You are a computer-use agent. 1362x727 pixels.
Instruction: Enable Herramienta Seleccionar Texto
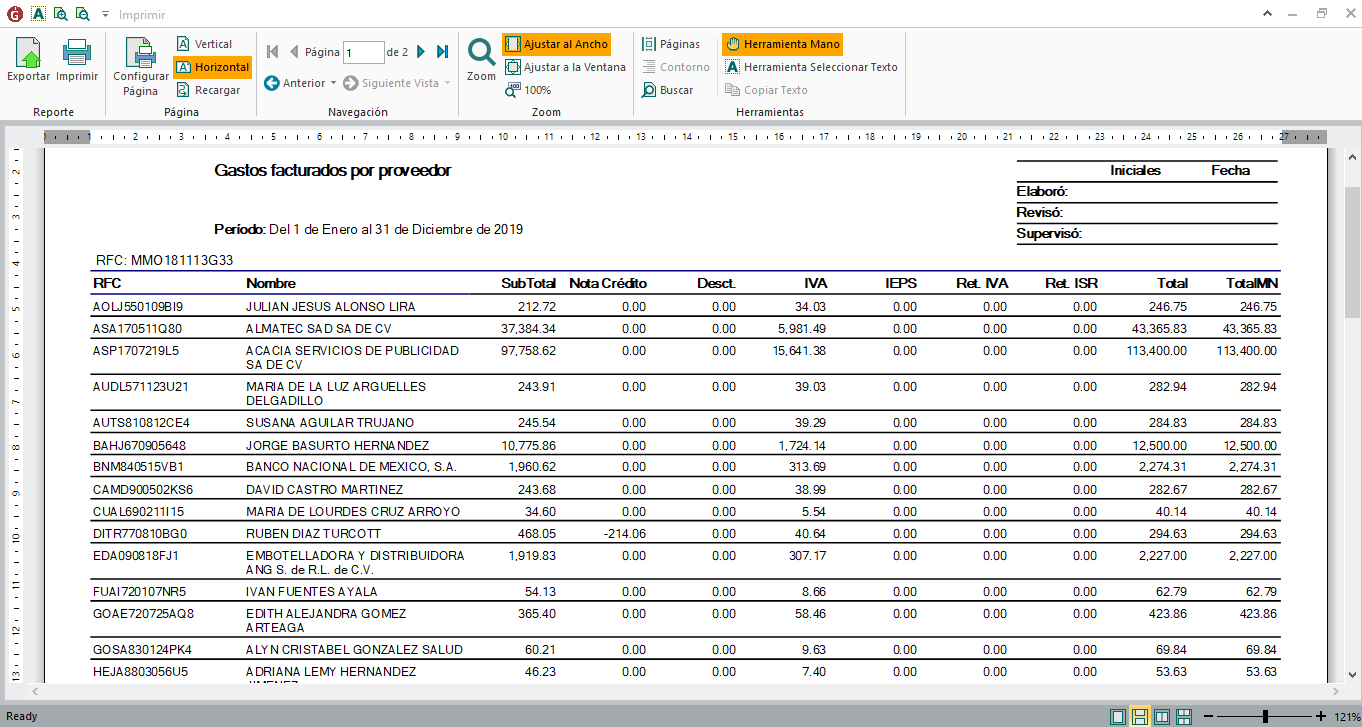click(x=811, y=67)
